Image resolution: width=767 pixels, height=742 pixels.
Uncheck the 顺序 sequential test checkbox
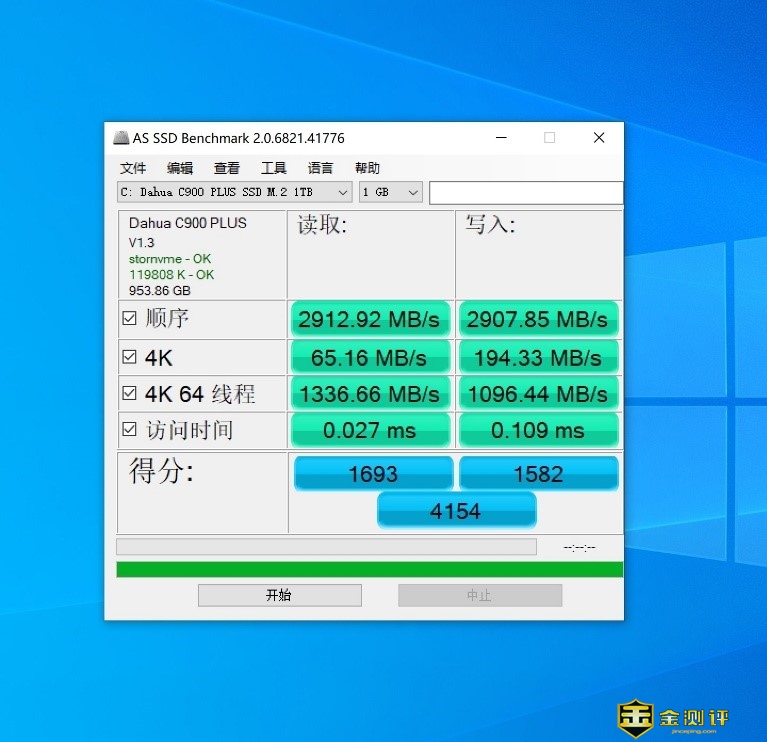point(129,318)
